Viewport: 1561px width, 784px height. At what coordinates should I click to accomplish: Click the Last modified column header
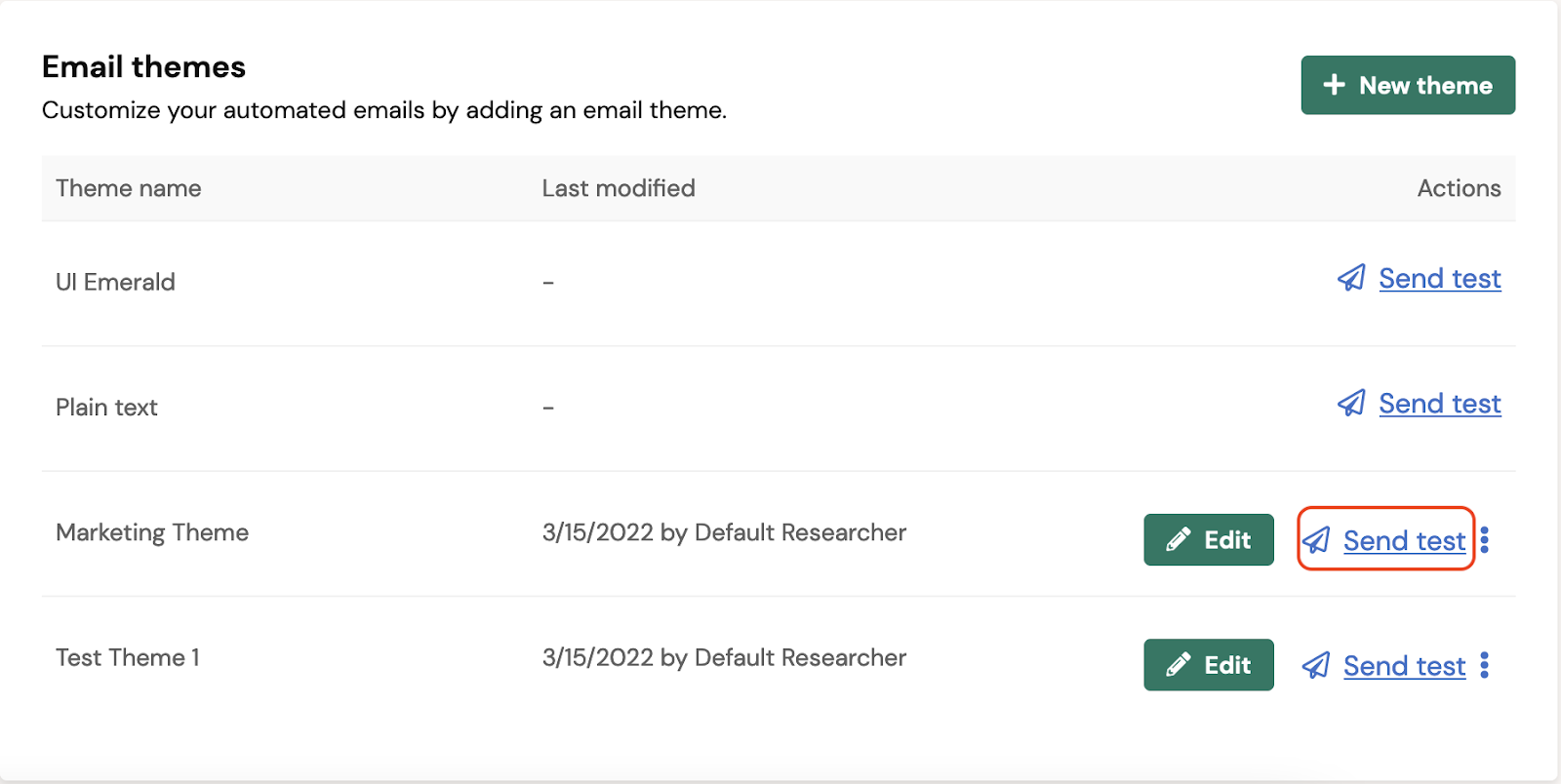[619, 188]
